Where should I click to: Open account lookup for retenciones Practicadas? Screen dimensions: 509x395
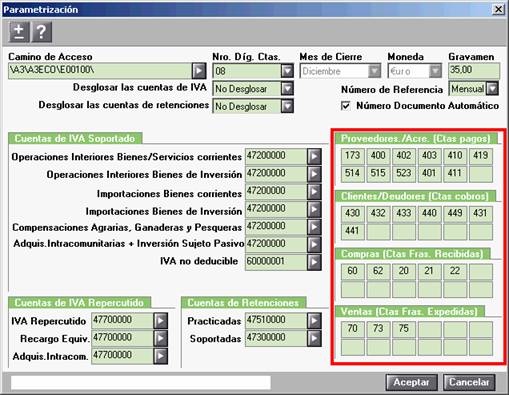[314, 320]
